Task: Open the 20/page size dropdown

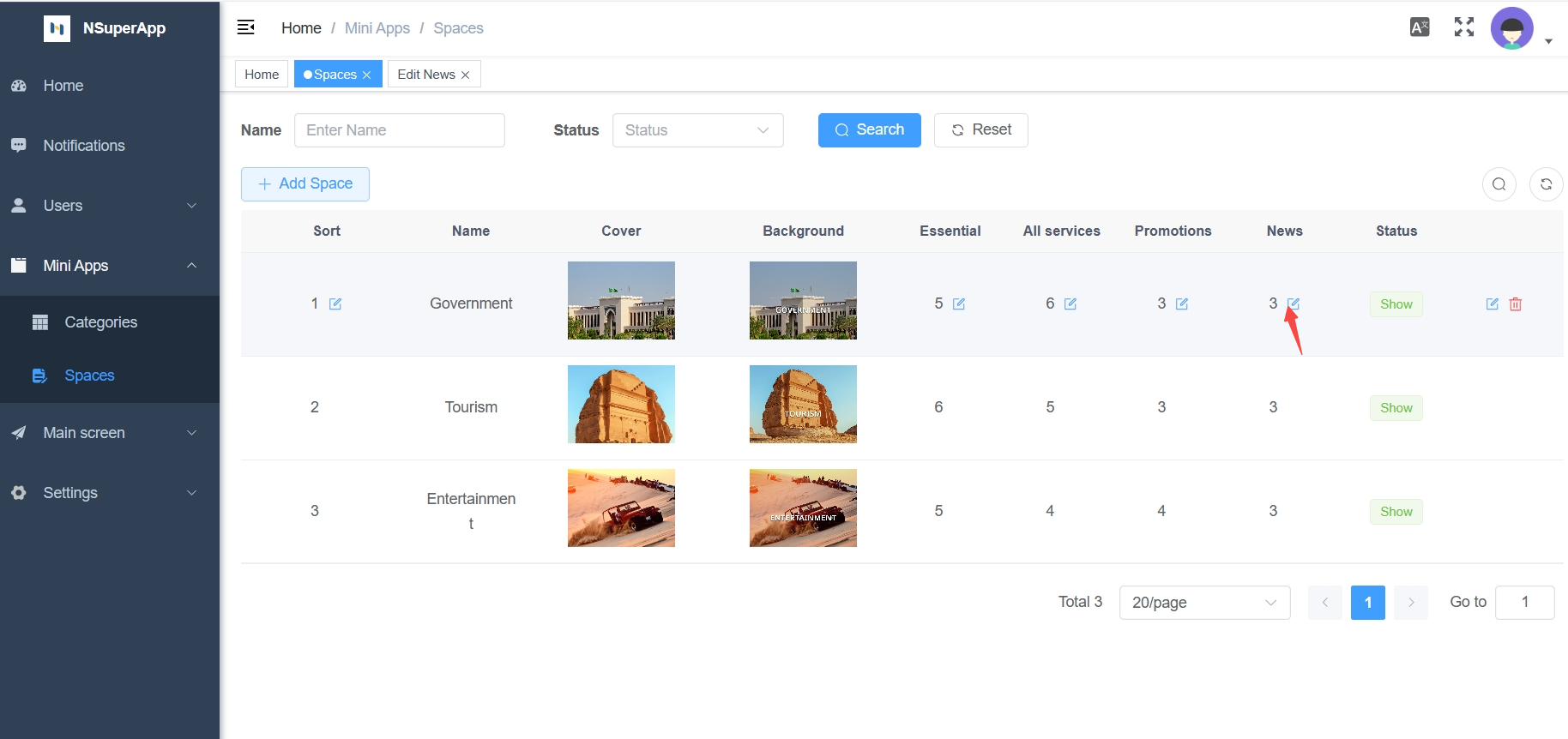Action: tap(1203, 603)
